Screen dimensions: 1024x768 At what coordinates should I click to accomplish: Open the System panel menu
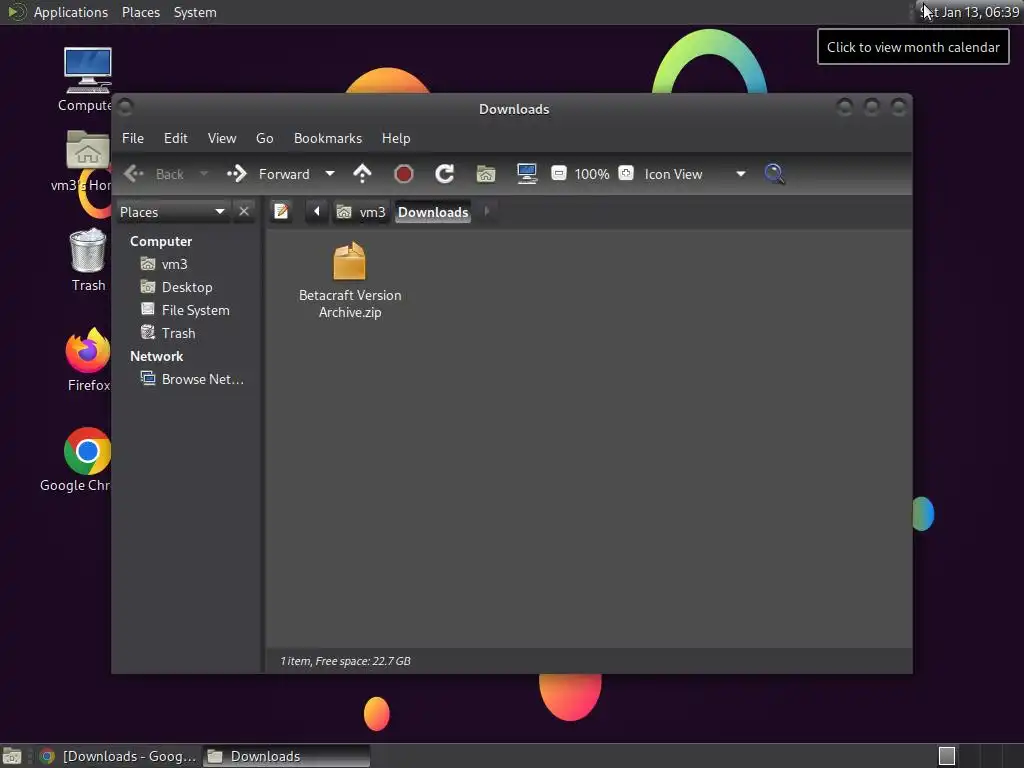[195, 12]
